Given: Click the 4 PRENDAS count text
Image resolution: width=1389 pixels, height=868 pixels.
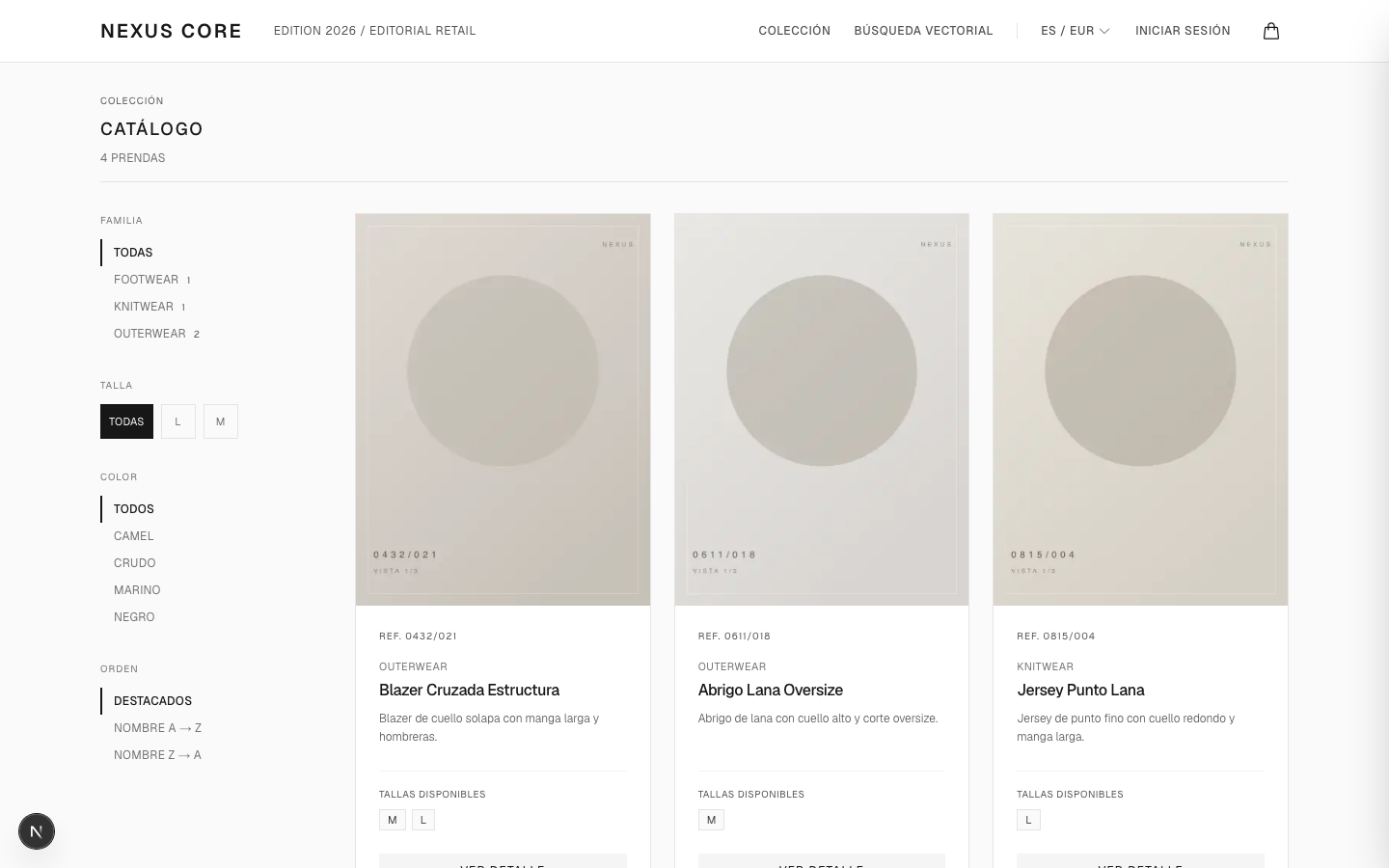Looking at the screenshot, I should coord(133,158).
